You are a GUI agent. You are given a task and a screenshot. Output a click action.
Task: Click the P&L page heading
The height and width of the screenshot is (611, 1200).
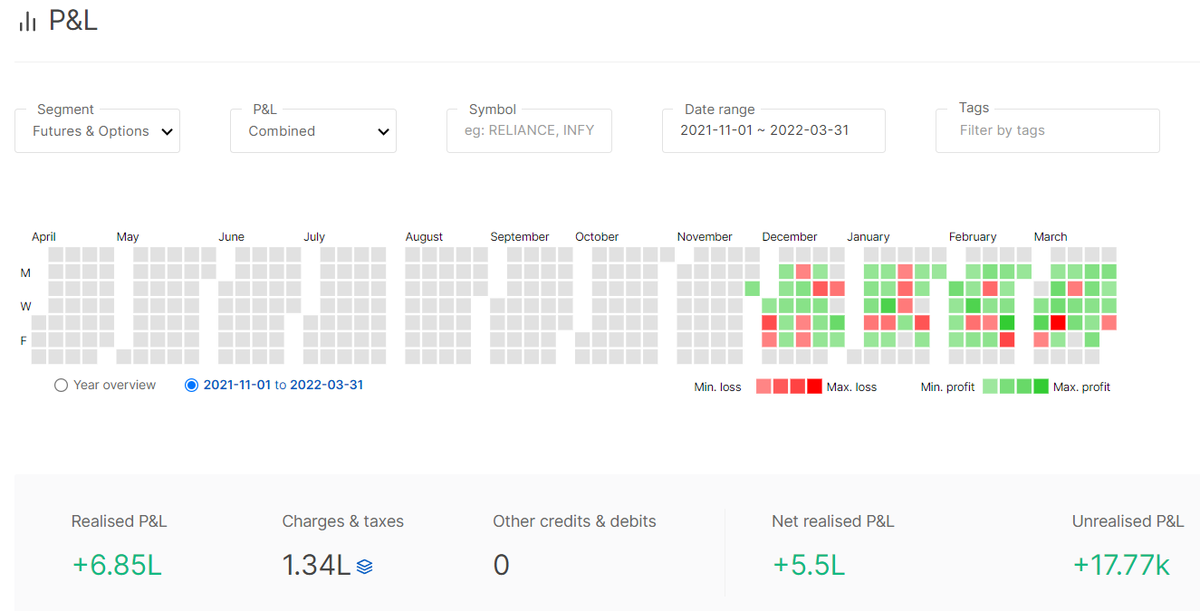(x=73, y=21)
